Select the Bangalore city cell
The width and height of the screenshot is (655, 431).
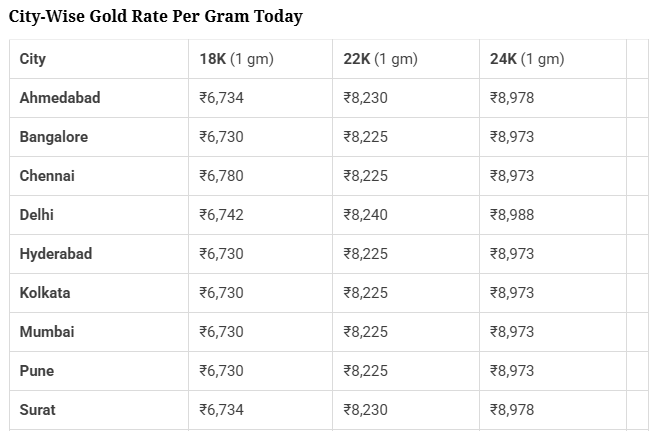coord(54,137)
